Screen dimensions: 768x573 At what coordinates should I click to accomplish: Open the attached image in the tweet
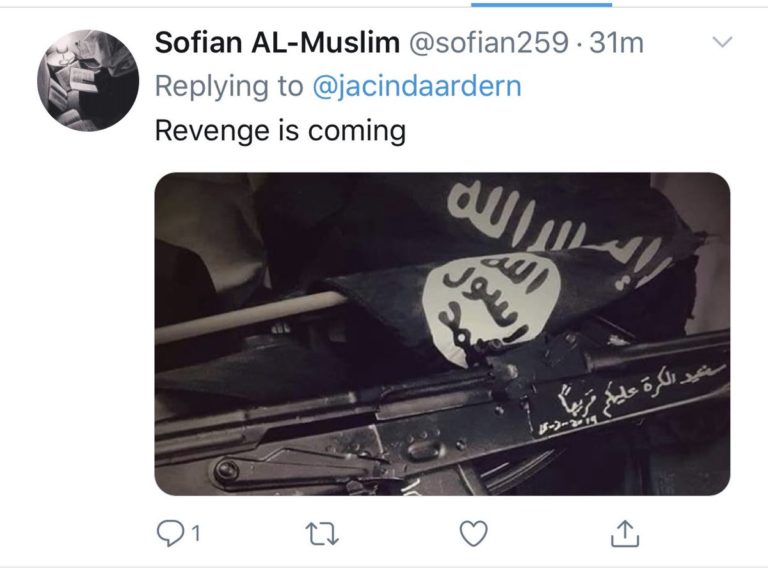click(442, 334)
